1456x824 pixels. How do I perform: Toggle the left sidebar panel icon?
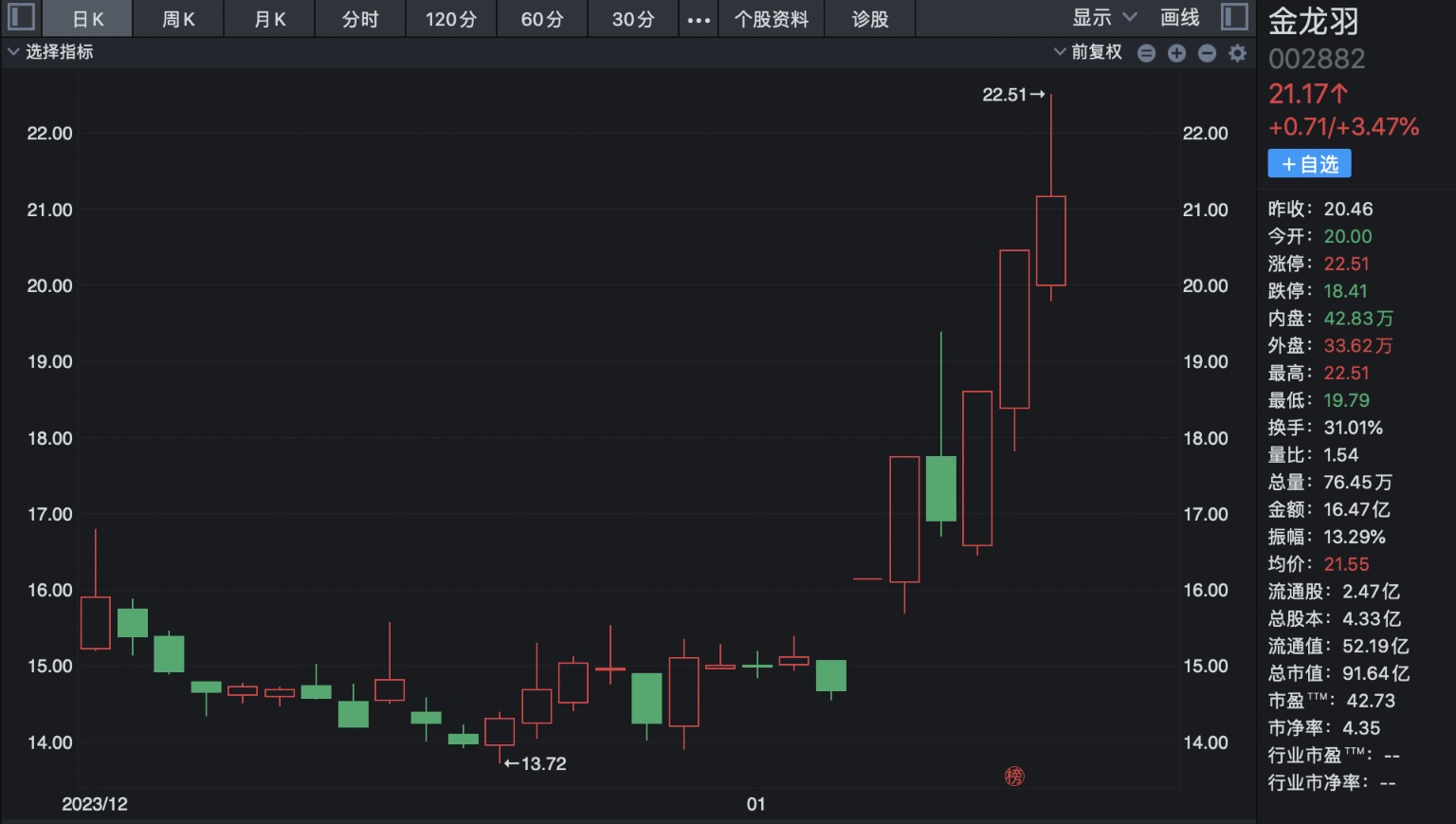pos(21,17)
